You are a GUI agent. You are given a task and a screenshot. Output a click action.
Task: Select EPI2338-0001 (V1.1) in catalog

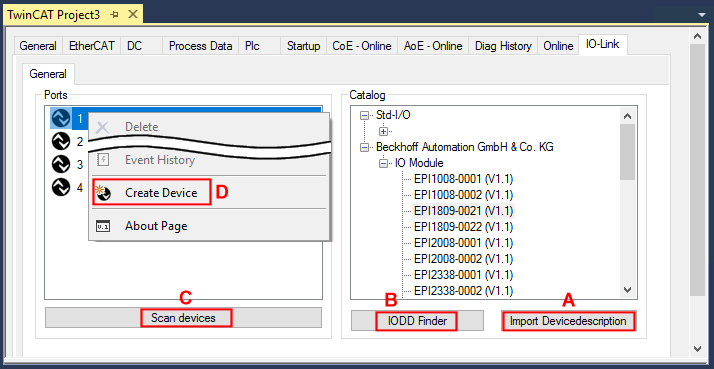coord(464,275)
